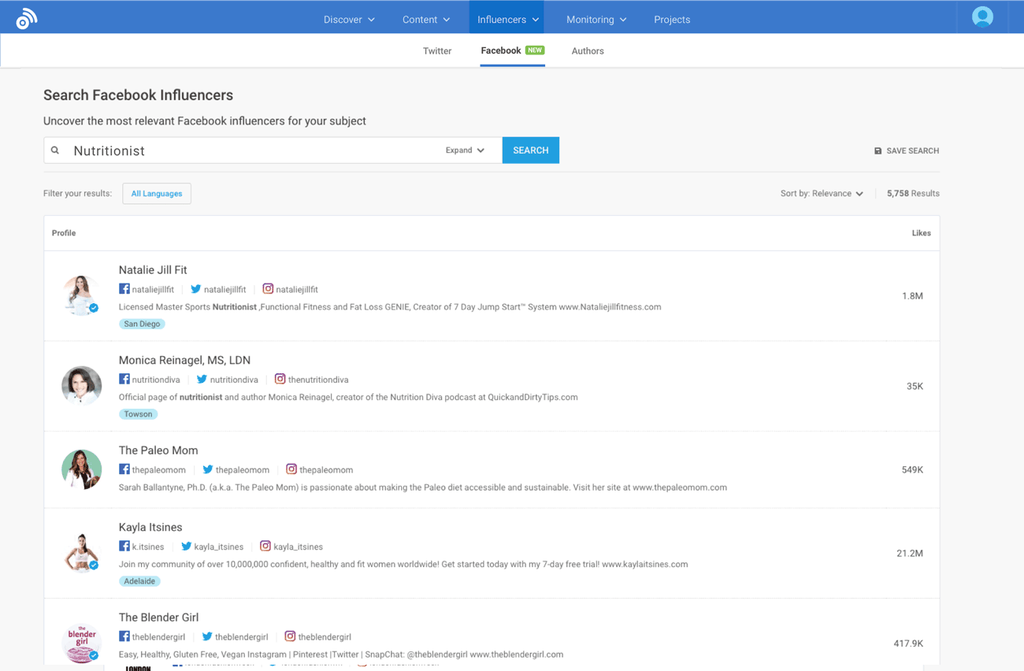The width and height of the screenshot is (1024, 671).
Task: Open the nutritiondiva Twitter handle link
Action: (x=234, y=380)
